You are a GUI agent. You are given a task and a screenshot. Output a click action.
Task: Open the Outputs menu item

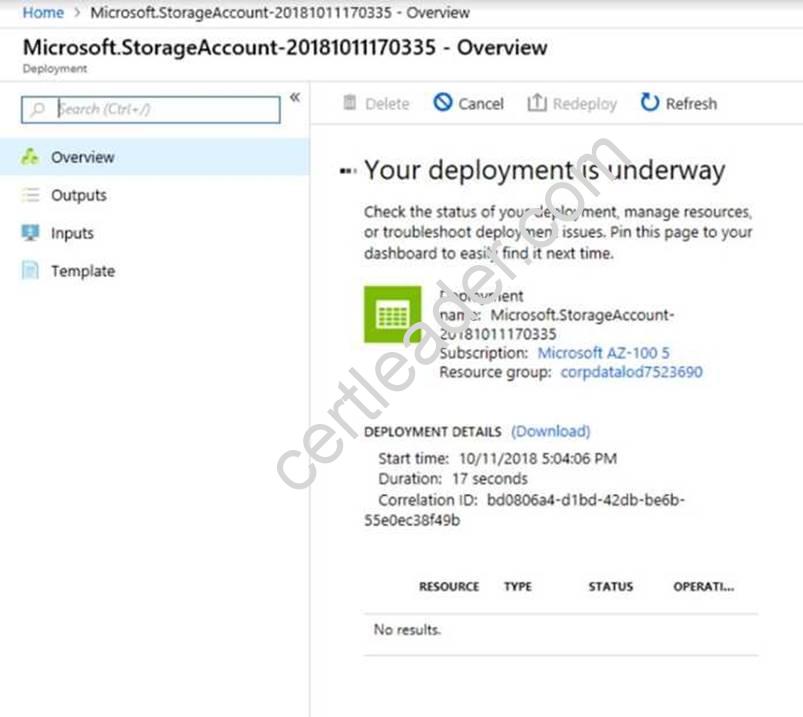pos(155,195)
